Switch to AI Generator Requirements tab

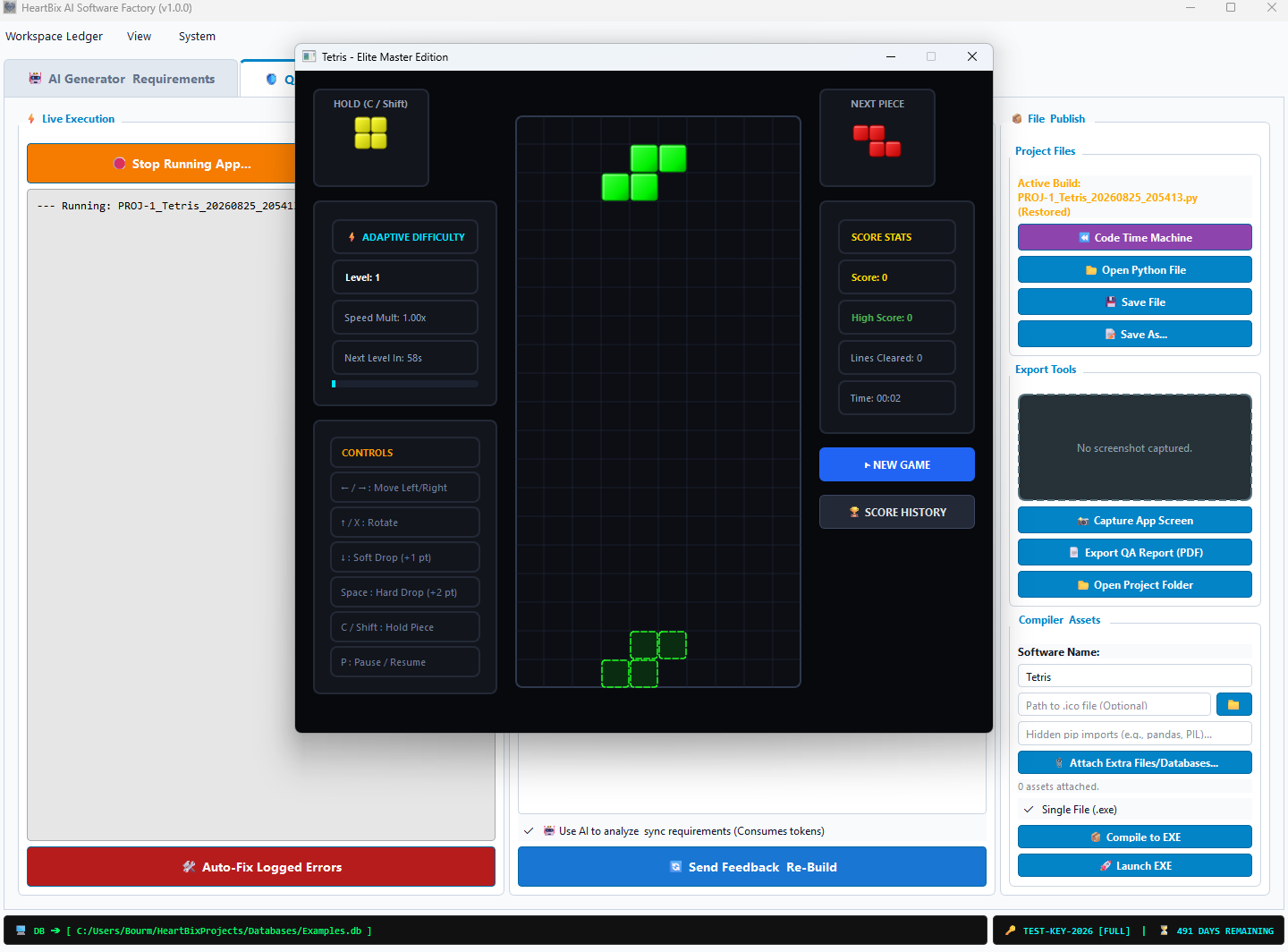click(122, 79)
